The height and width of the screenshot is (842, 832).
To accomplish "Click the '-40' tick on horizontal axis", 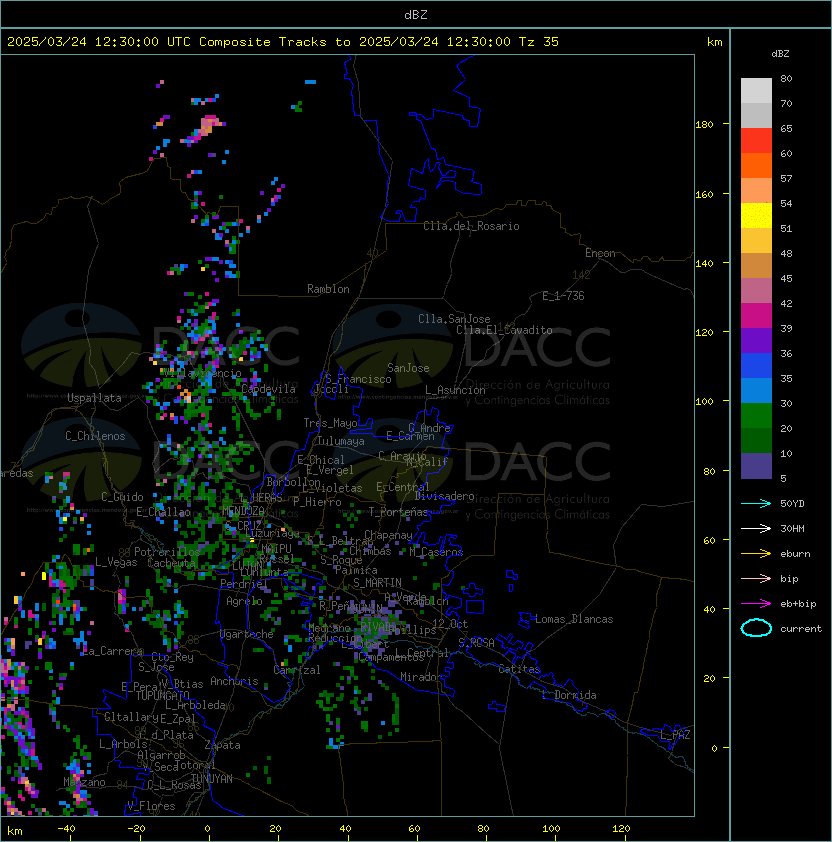I will 66,829.
